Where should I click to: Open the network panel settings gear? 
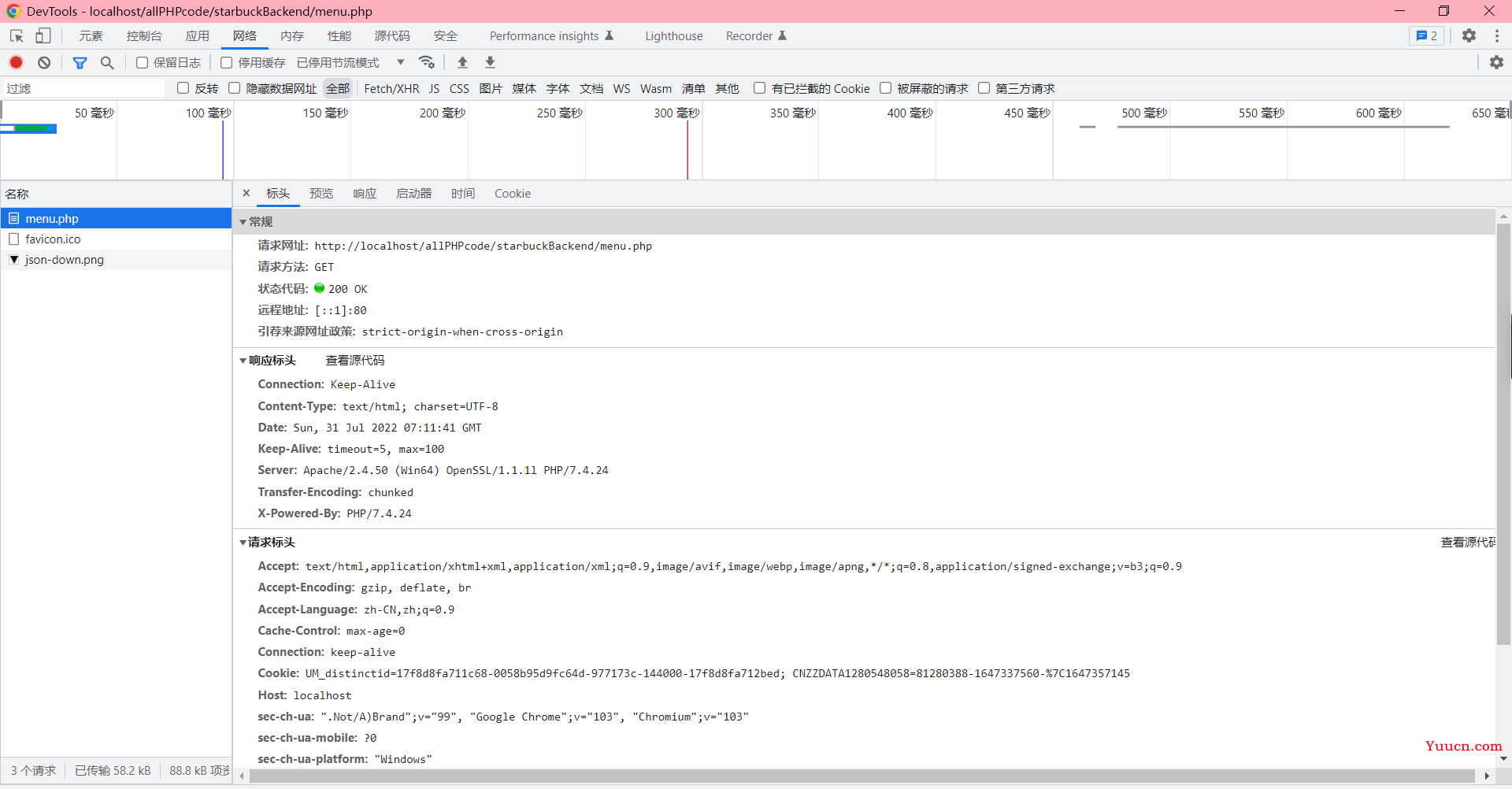pos(1496,62)
